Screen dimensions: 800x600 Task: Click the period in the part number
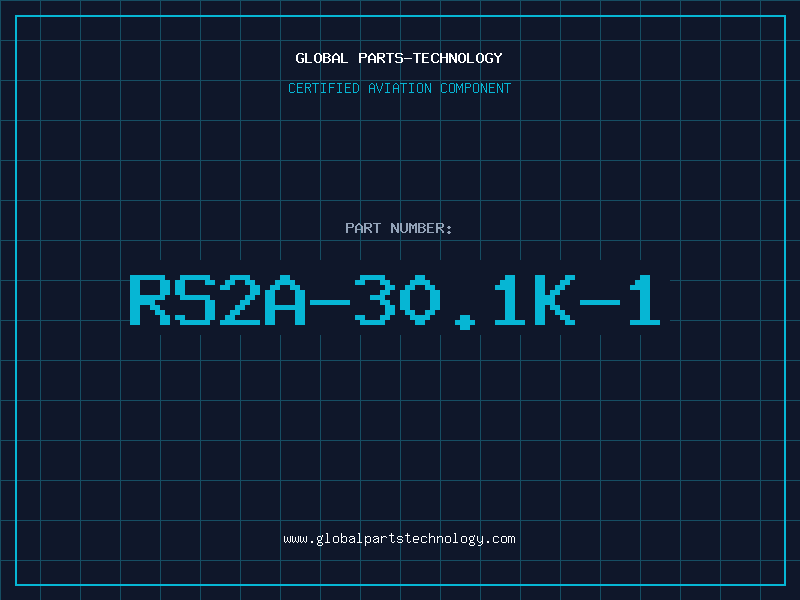click(x=464, y=321)
